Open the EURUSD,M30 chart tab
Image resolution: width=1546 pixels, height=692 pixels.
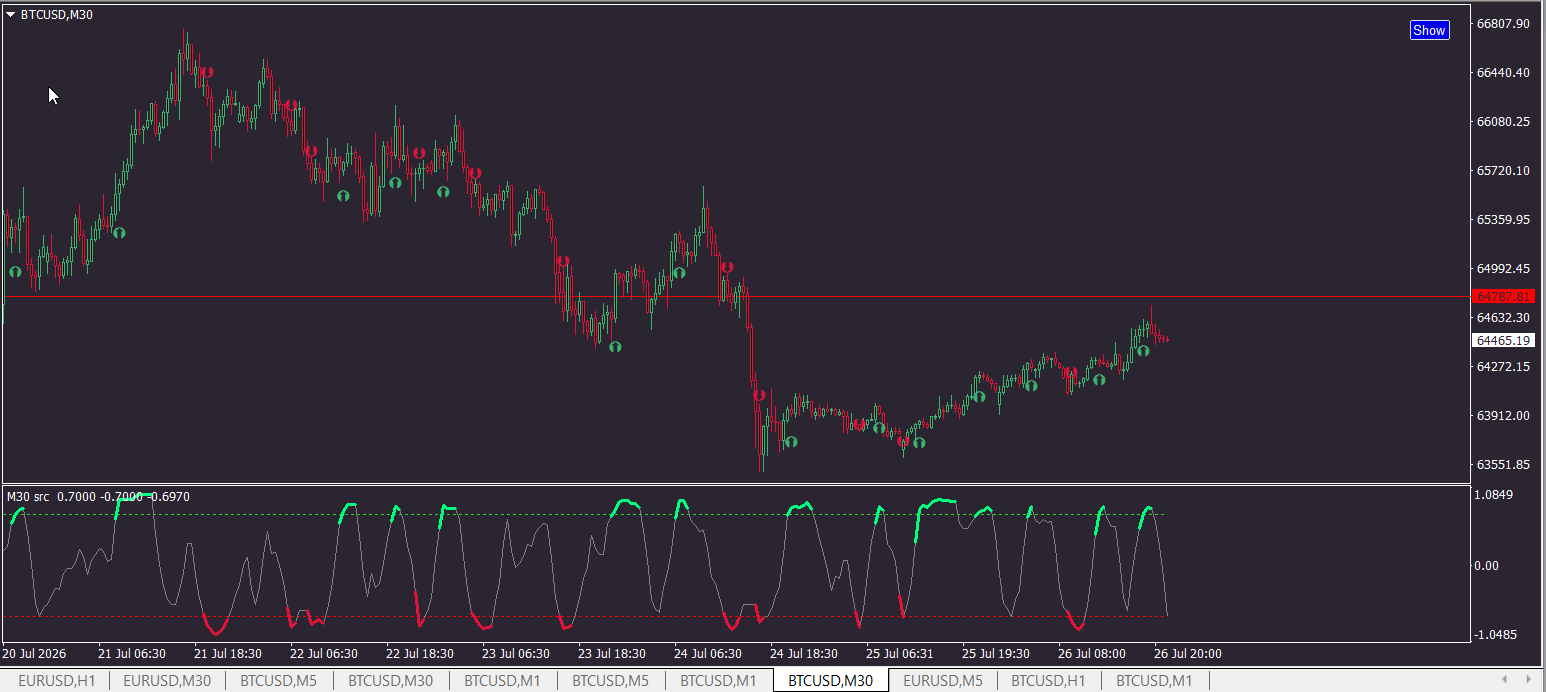(167, 681)
